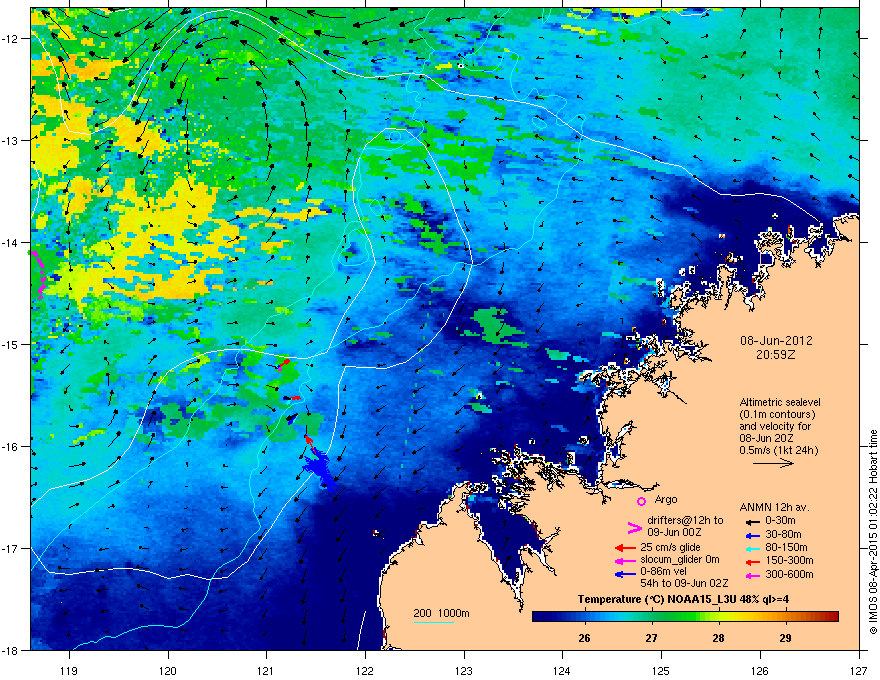Click the 0.5m/s velocity scale arrow
880x680 pixels.
[x=773, y=463]
